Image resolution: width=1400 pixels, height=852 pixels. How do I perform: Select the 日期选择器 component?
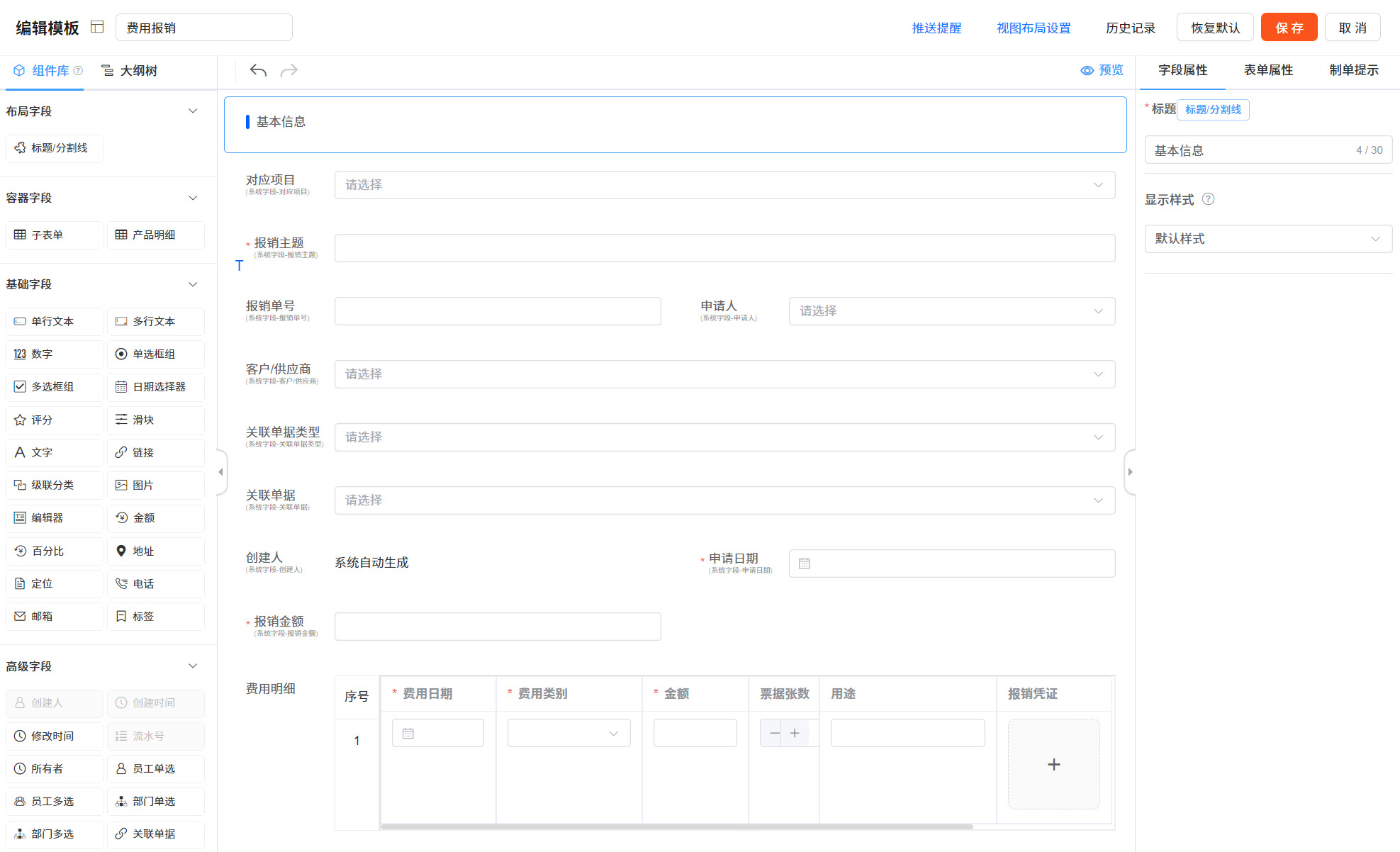156,387
